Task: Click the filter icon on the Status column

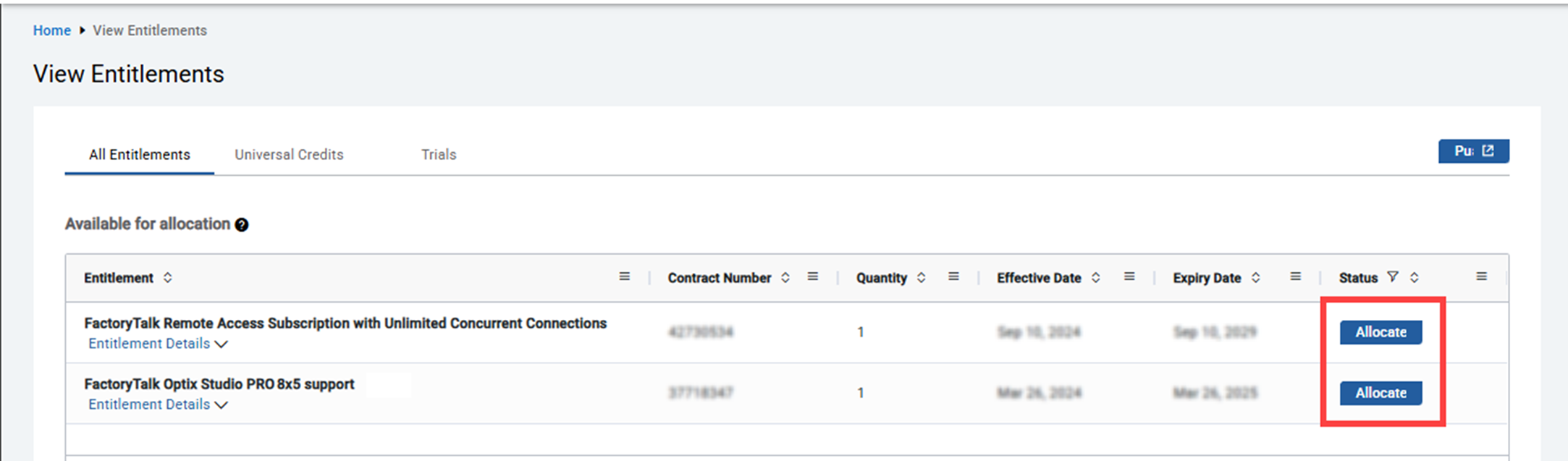Action: (x=1394, y=277)
